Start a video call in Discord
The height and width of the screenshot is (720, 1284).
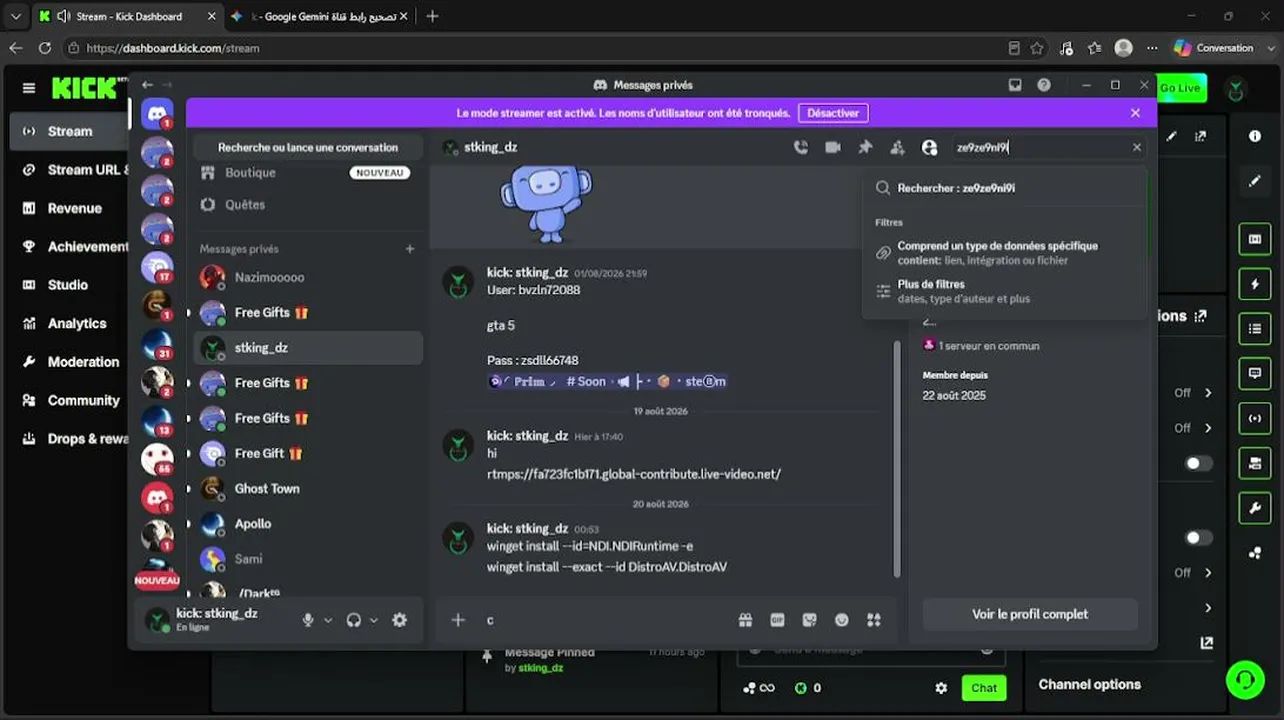pyautogui.click(x=833, y=147)
